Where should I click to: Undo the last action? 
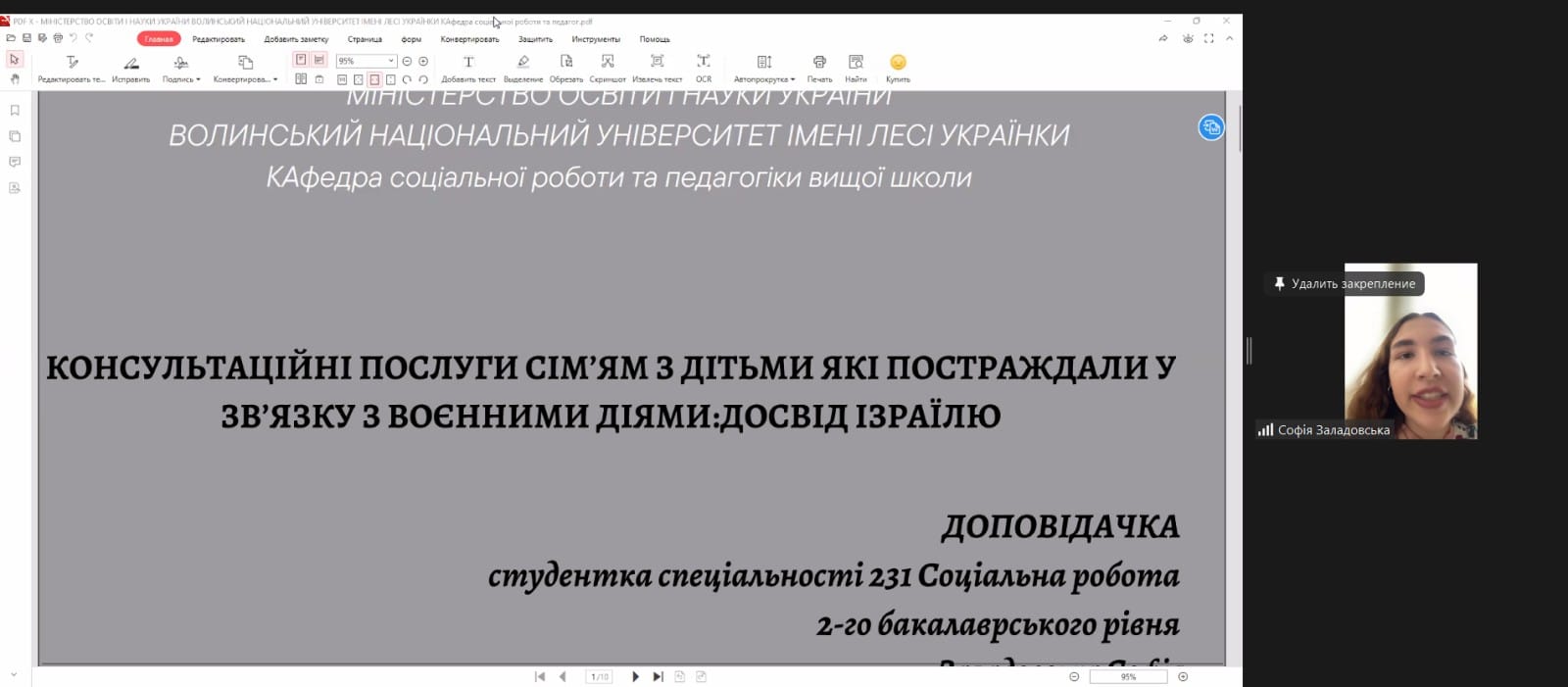pyautogui.click(x=73, y=38)
